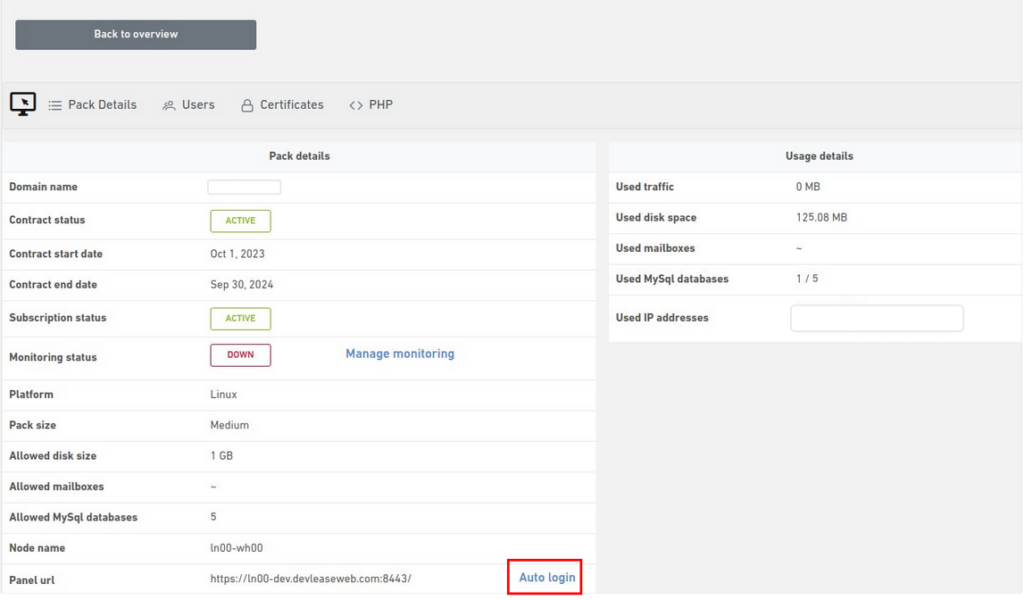Viewport: 1024px width, 600px height.
Task: Click the code brackets icon beside PHP
Action: pos(356,105)
